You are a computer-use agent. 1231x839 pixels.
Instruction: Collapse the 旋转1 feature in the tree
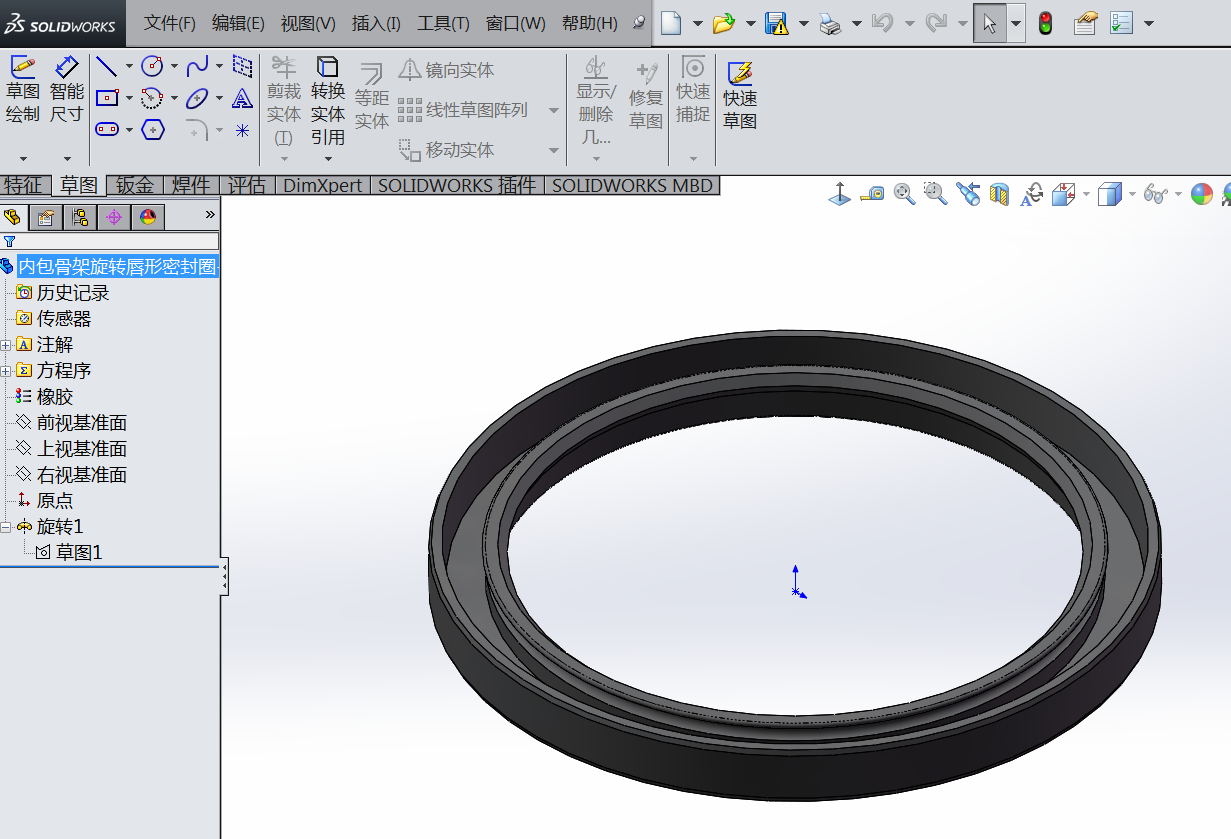coord(8,527)
